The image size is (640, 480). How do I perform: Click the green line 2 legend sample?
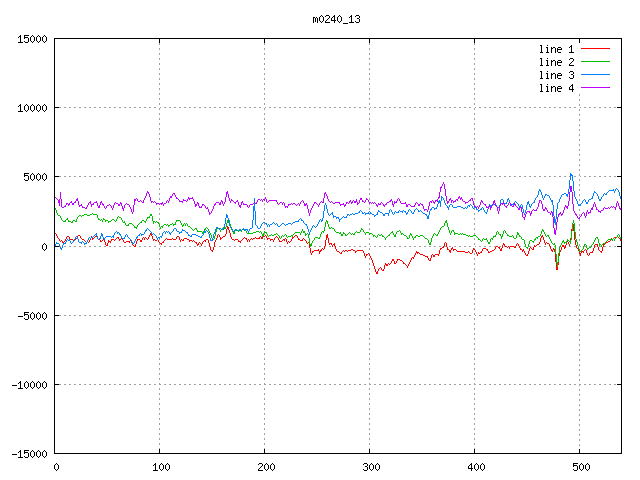[595, 62]
